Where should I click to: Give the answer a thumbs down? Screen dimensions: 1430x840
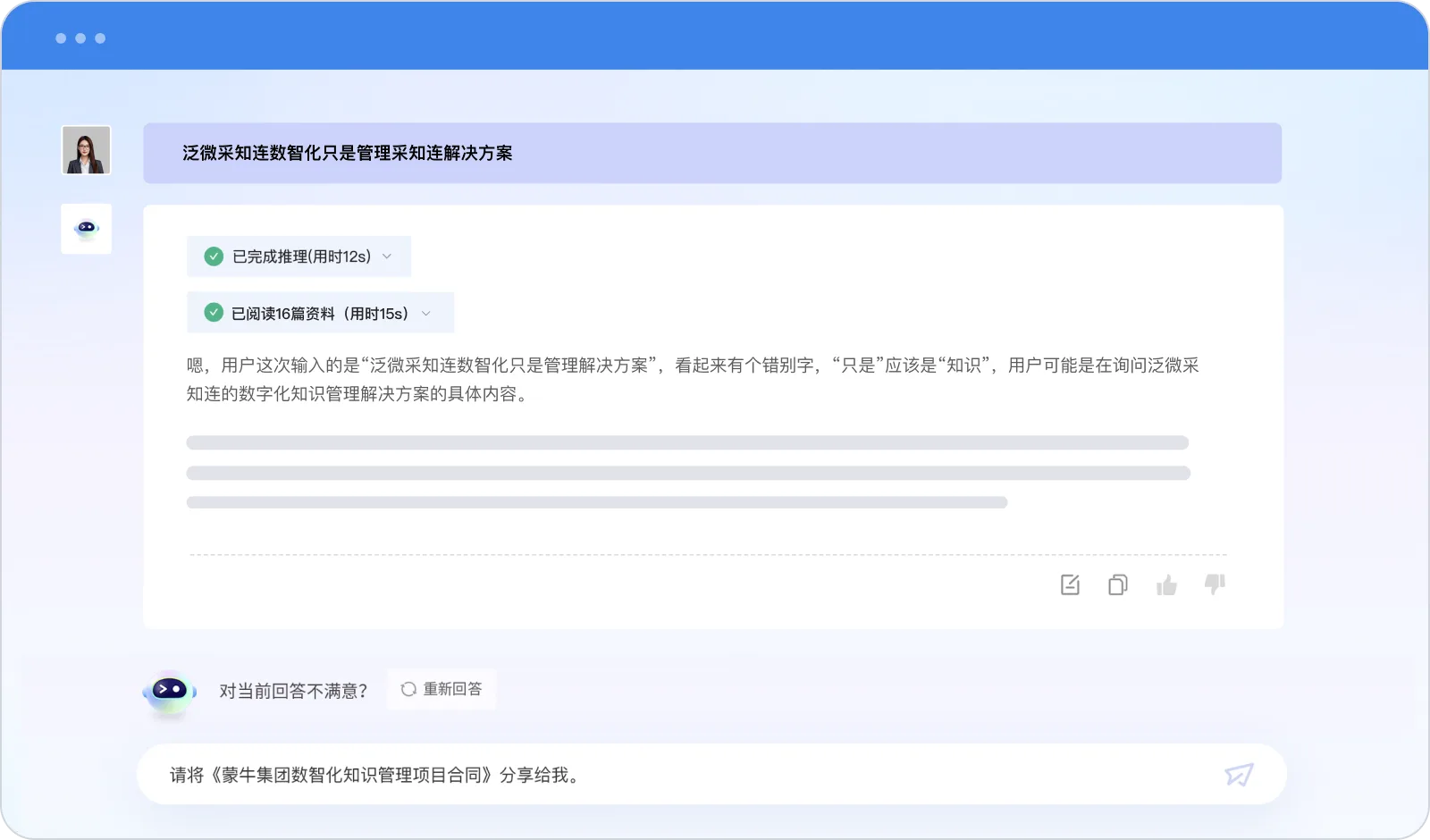click(x=1215, y=584)
